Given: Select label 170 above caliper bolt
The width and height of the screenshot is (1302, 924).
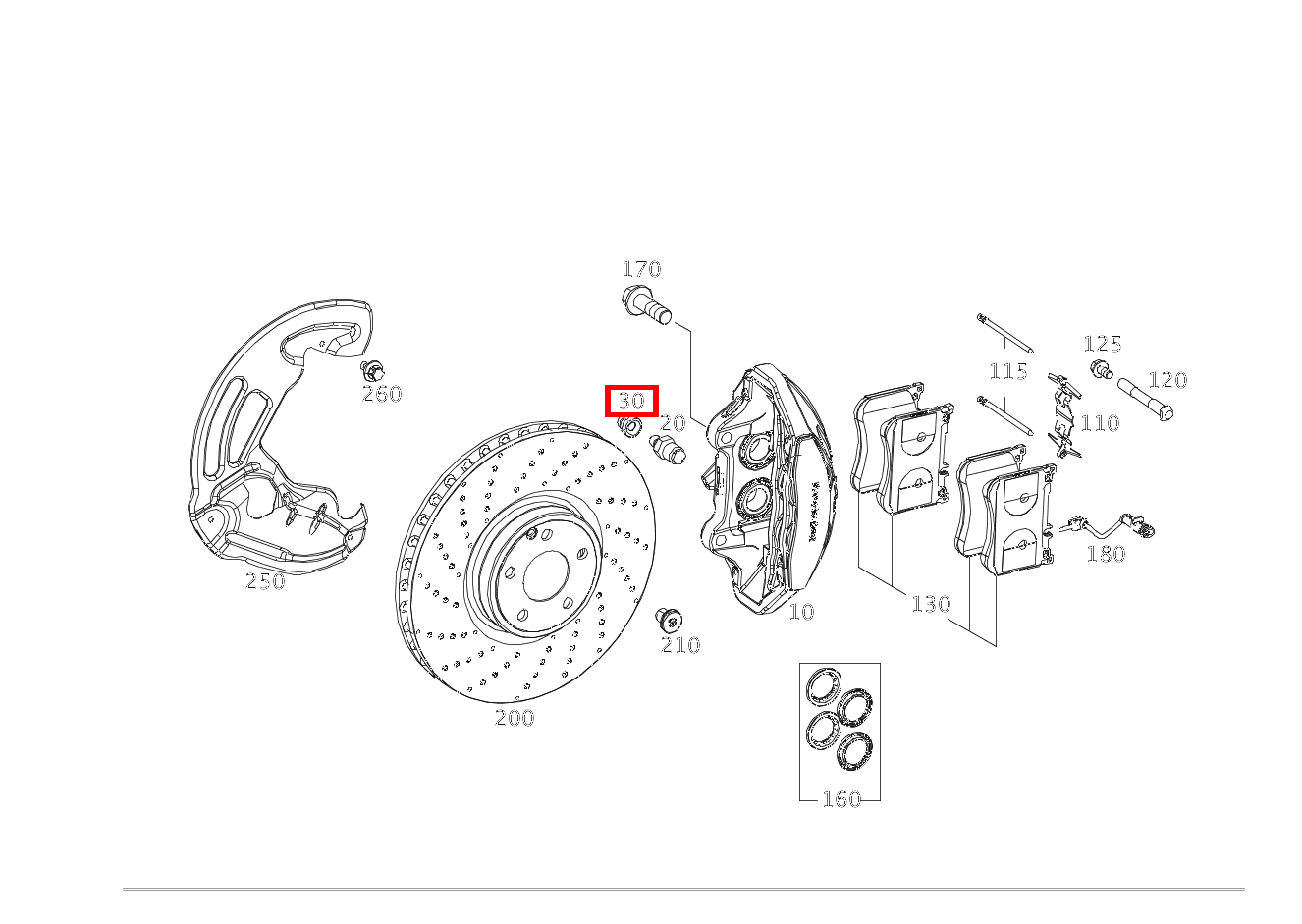Looking at the screenshot, I should (641, 269).
